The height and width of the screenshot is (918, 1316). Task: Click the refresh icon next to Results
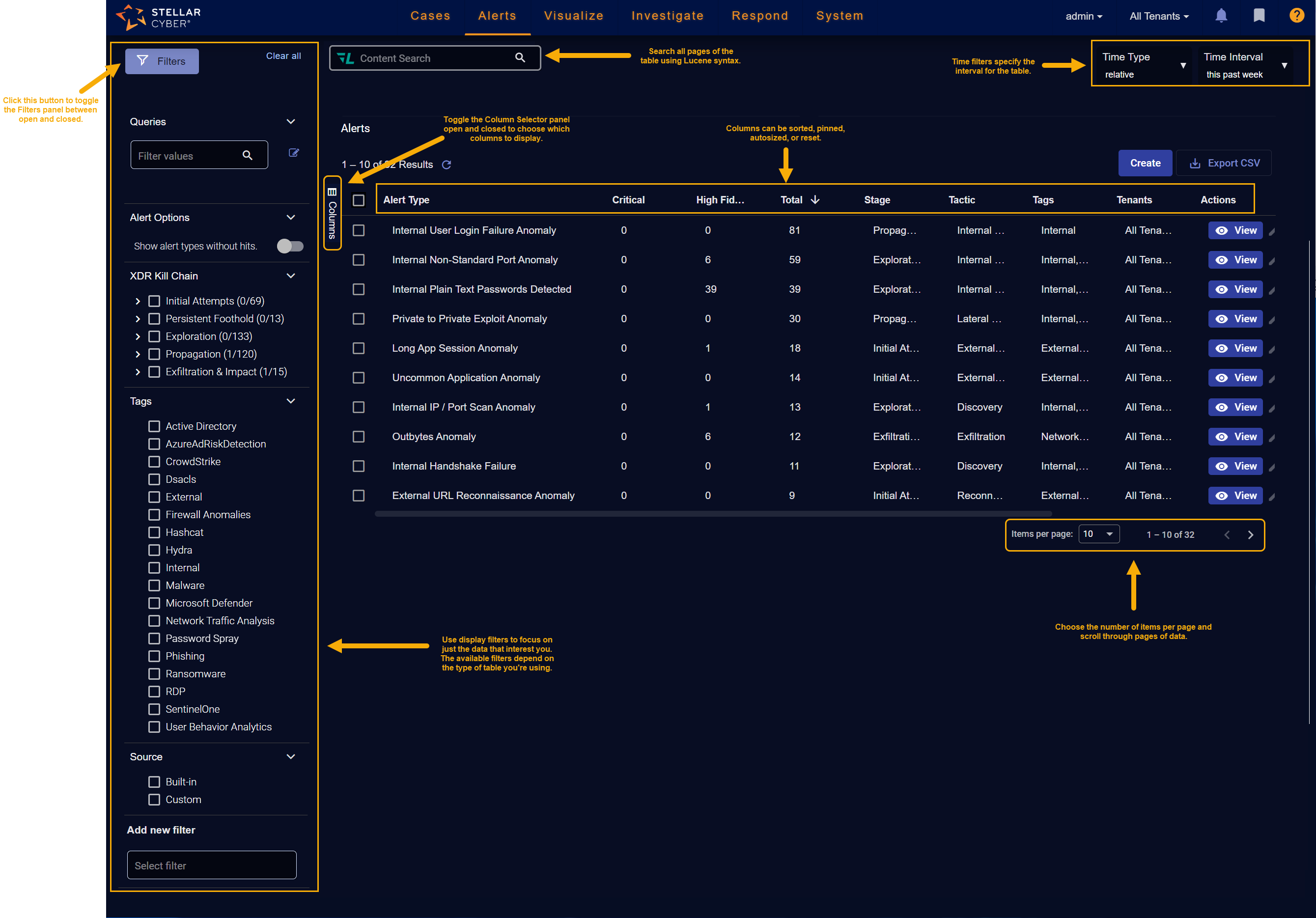click(447, 165)
